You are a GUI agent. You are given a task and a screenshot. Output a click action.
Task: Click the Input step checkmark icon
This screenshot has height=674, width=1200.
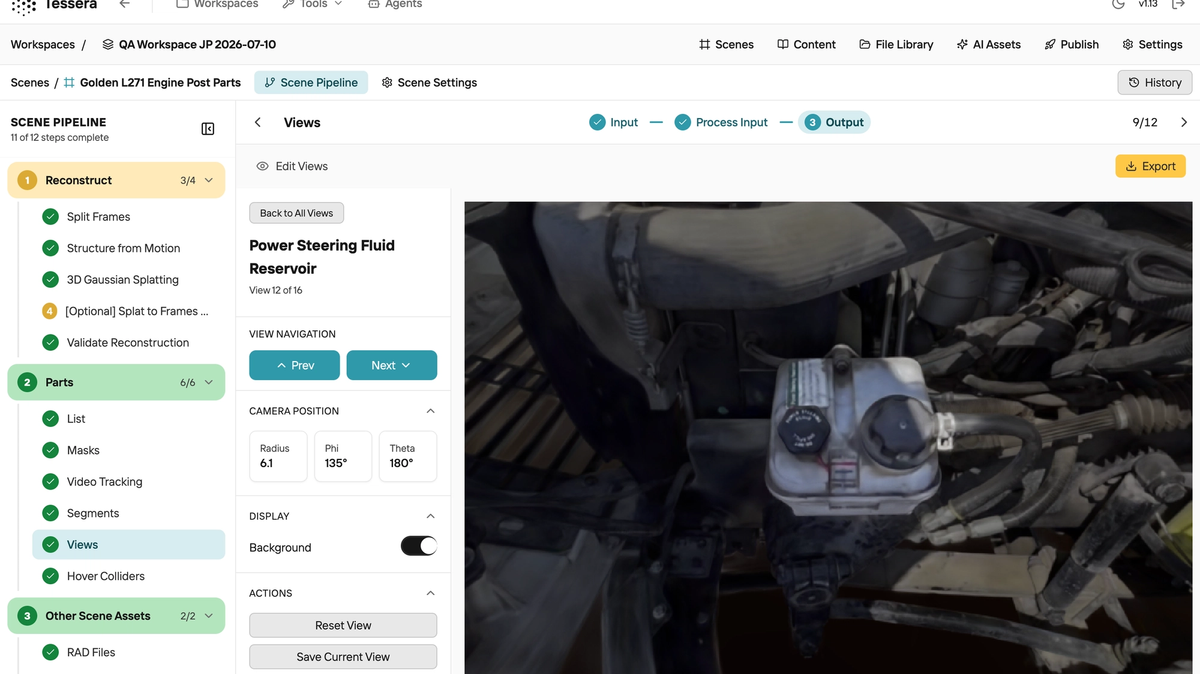pyautogui.click(x=597, y=122)
